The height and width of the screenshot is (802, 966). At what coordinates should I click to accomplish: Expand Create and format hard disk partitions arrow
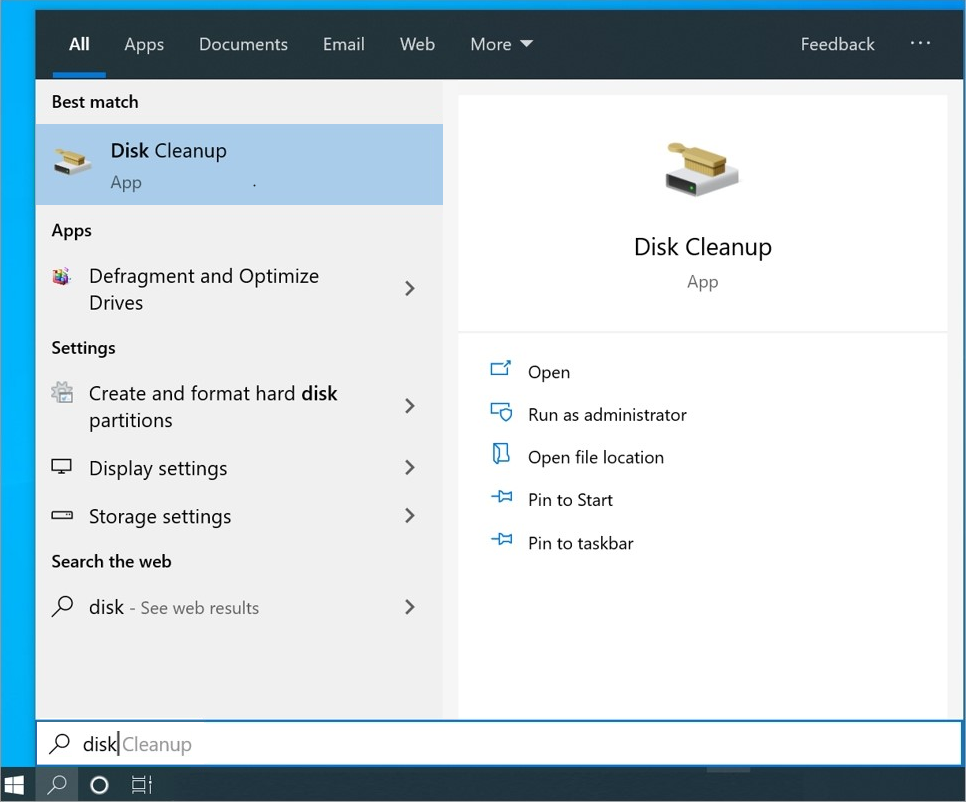[409, 406]
